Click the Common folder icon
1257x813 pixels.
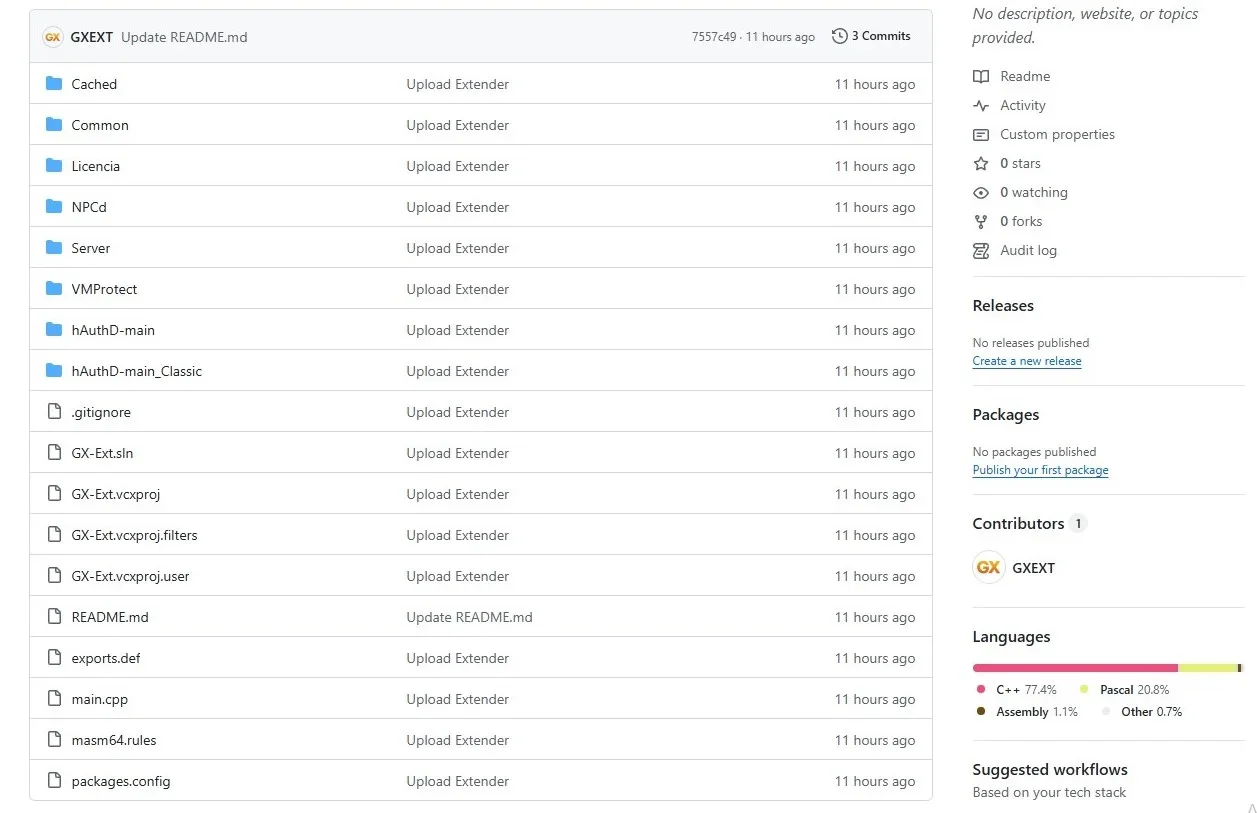(x=54, y=125)
